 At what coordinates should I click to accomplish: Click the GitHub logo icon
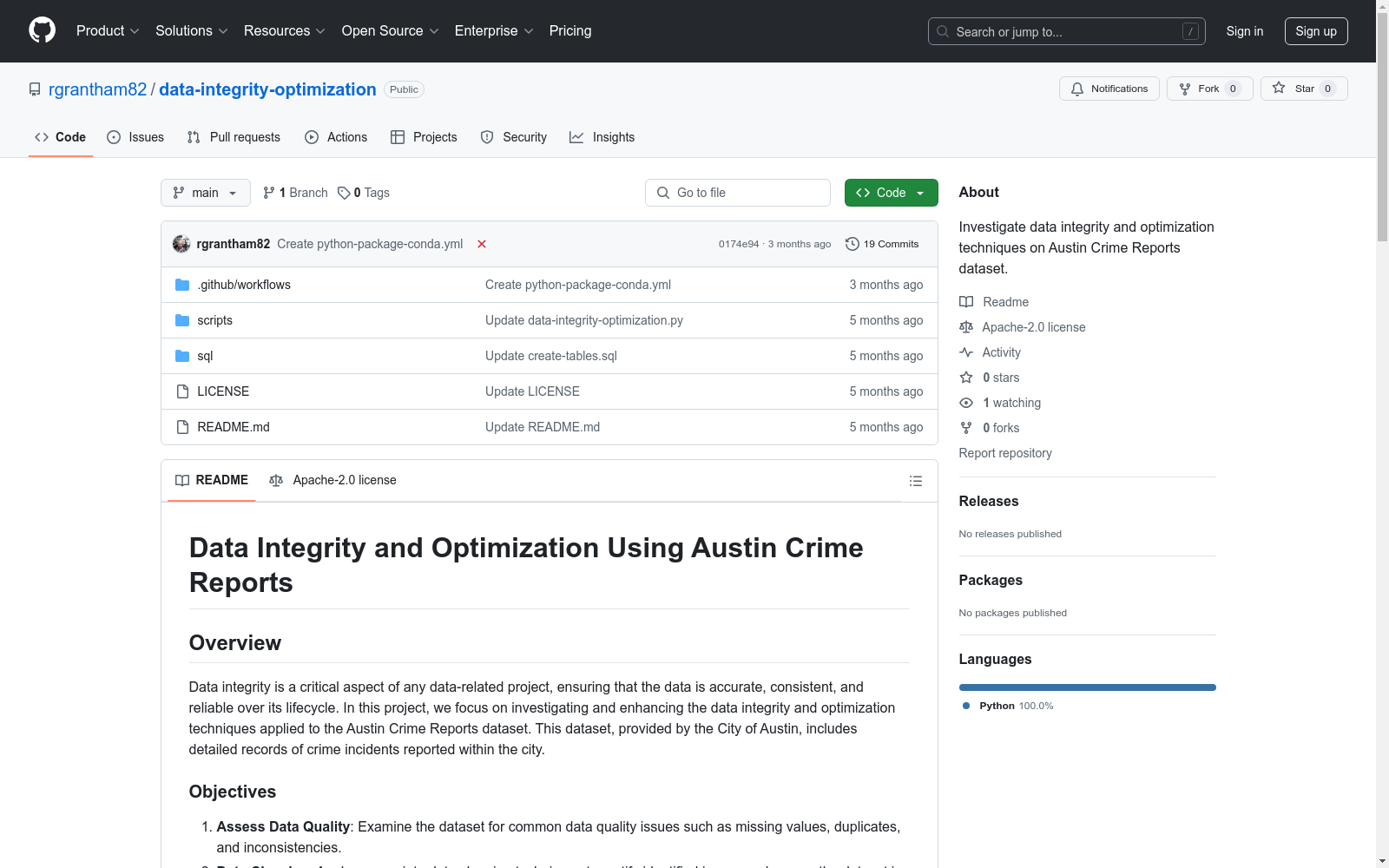click(x=42, y=30)
